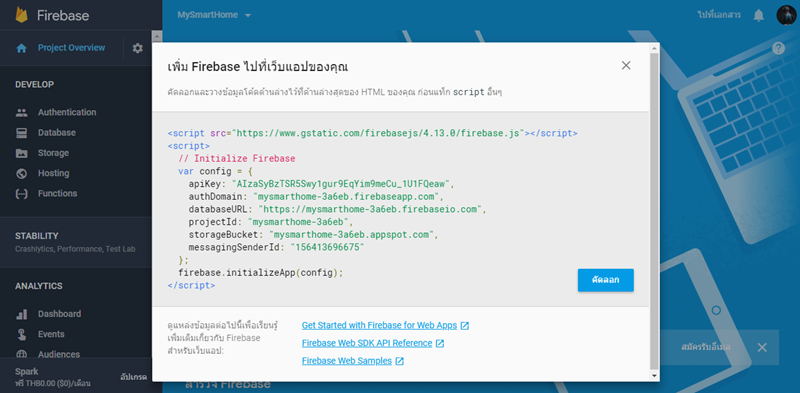Click the สมัครรับอีเมล subscribe button

[x=706, y=347]
